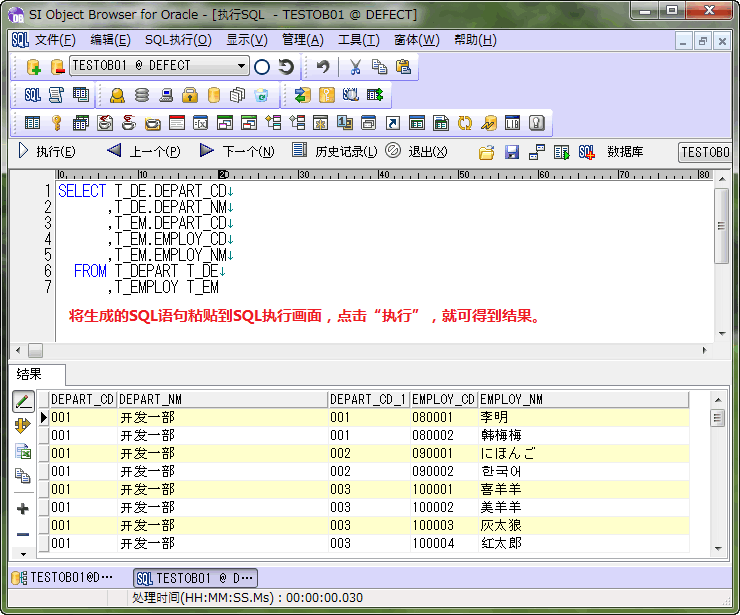740x615 pixels.
Task: Click the 历史记录(L) history button
Action: click(x=334, y=152)
